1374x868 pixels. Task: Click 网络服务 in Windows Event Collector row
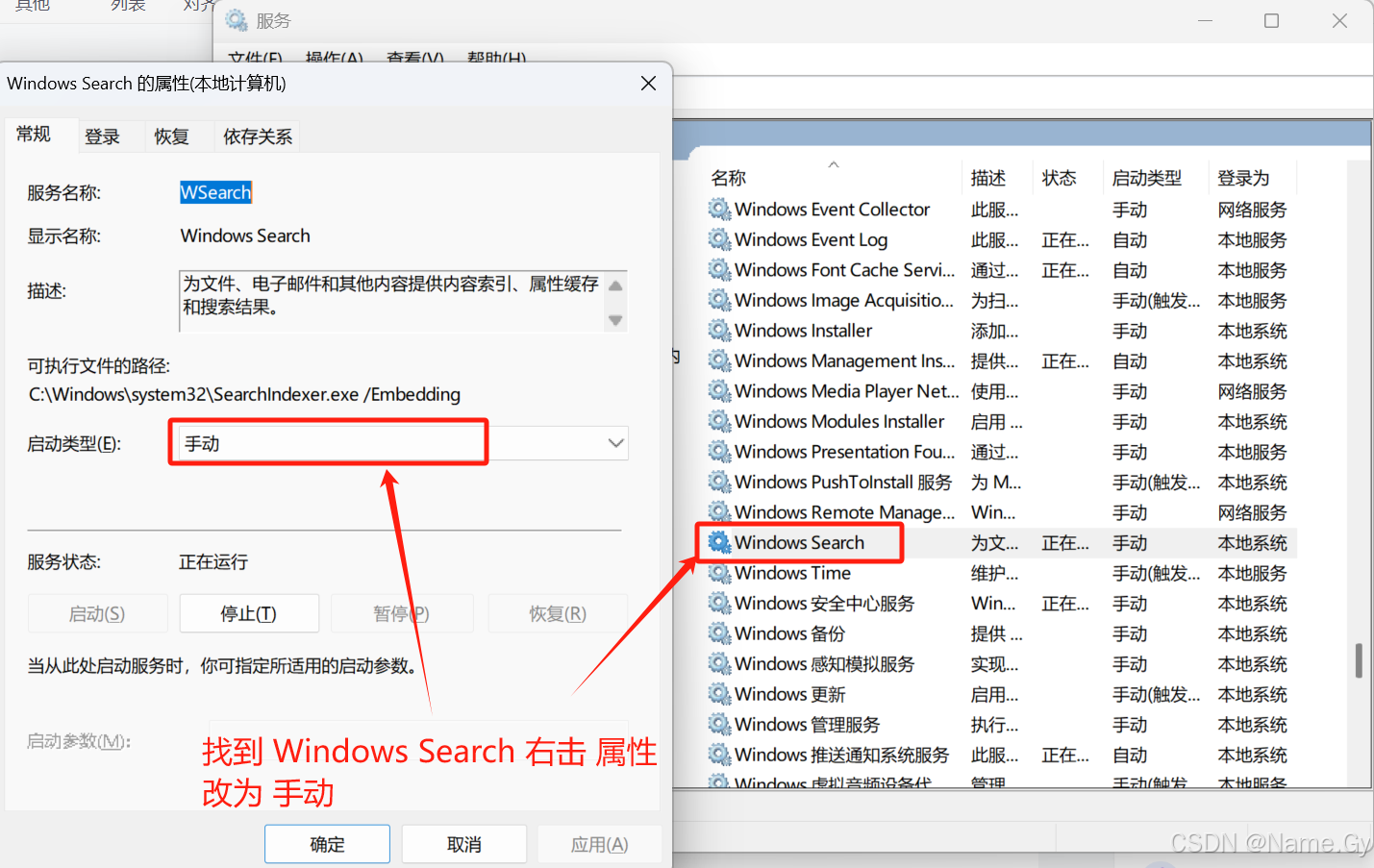pyautogui.click(x=1252, y=209)
